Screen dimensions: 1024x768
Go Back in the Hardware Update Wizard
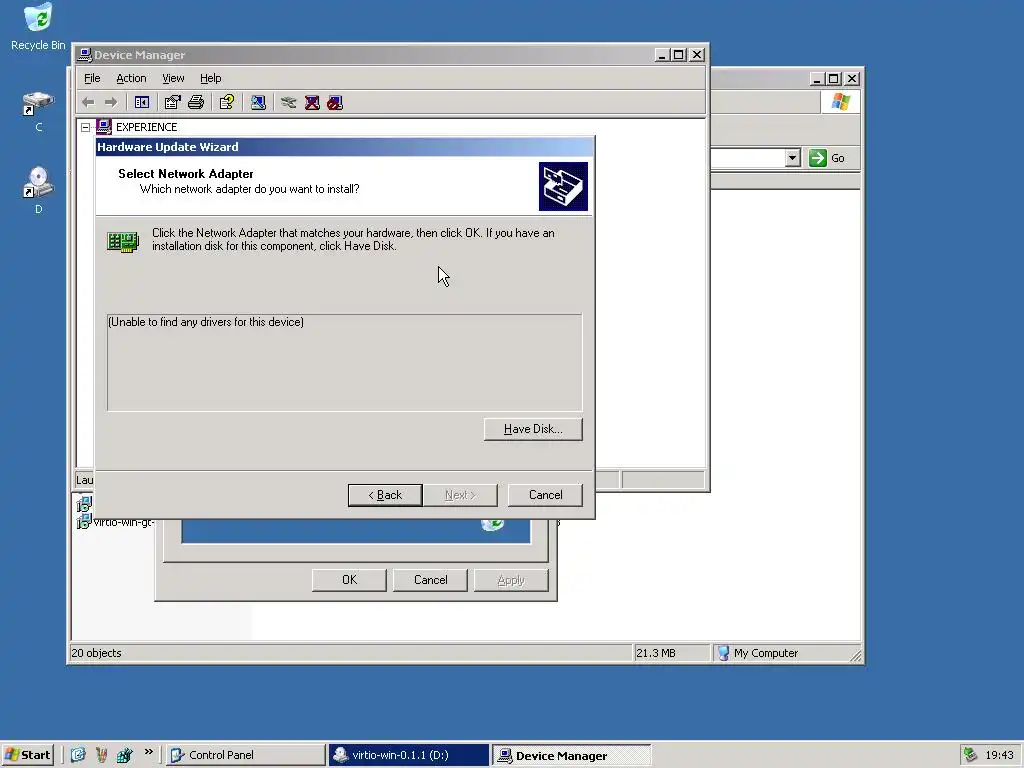(x=385, y=495)
